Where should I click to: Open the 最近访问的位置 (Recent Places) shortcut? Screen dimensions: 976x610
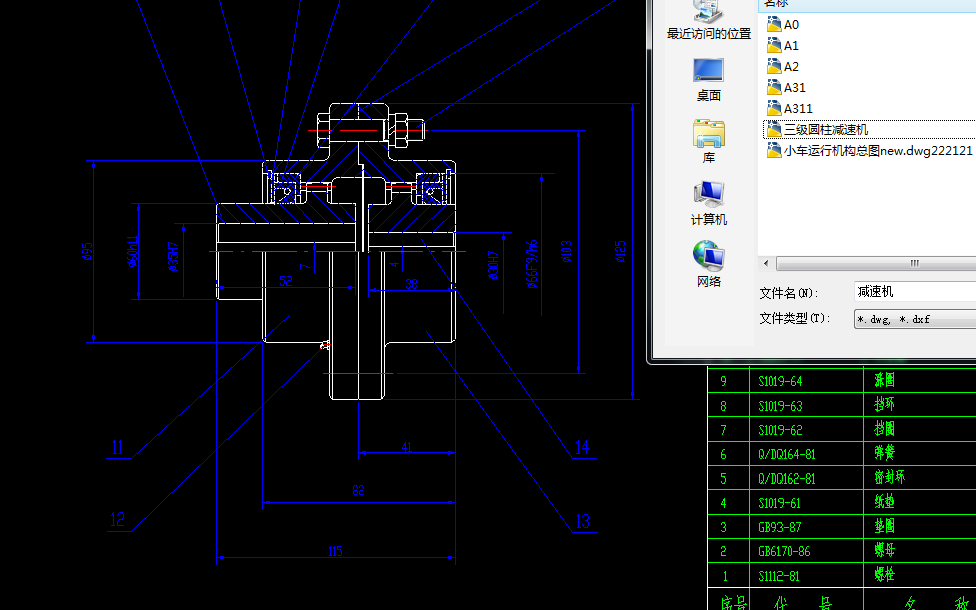pos(708,20)
